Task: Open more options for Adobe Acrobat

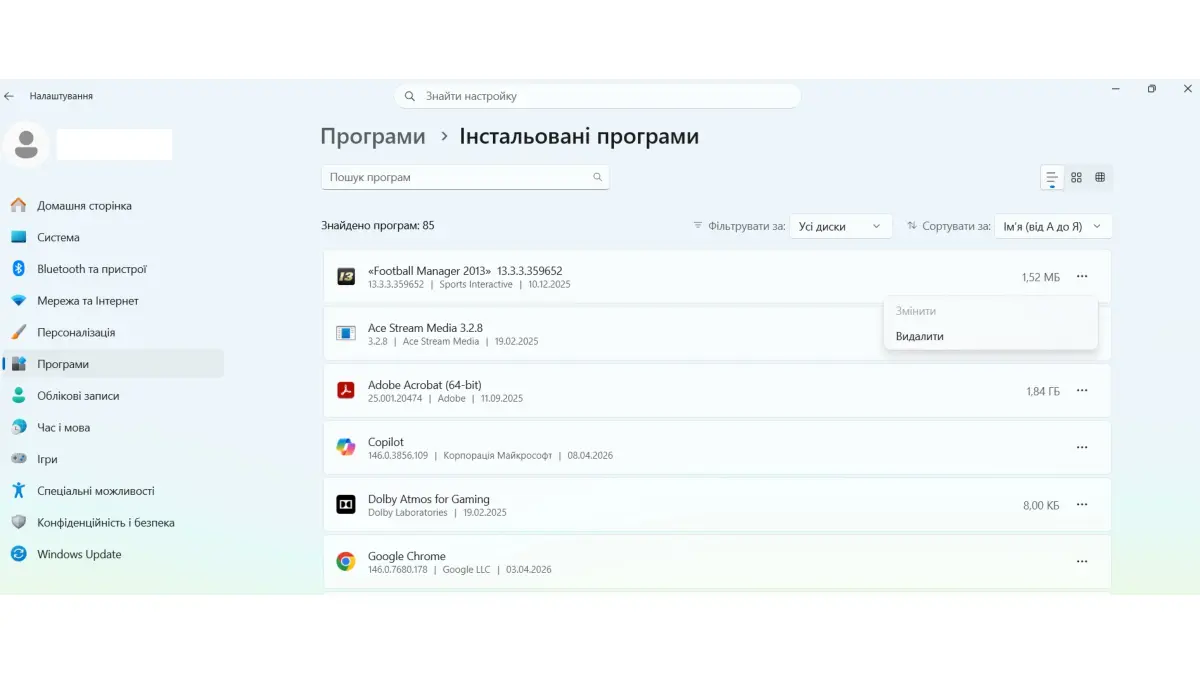Action: (1082, 391)
